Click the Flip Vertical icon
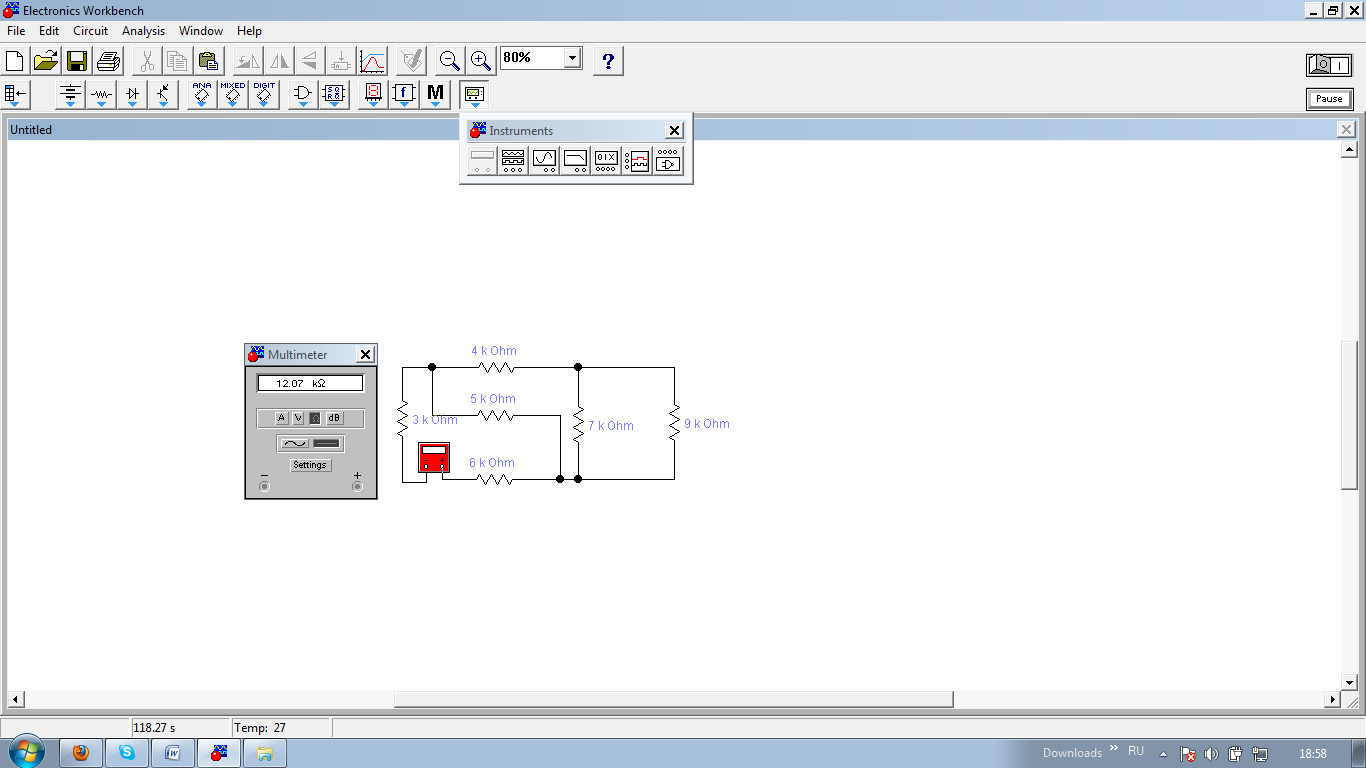The height and width of the screenshot is (768, 1366). point(309,61)
